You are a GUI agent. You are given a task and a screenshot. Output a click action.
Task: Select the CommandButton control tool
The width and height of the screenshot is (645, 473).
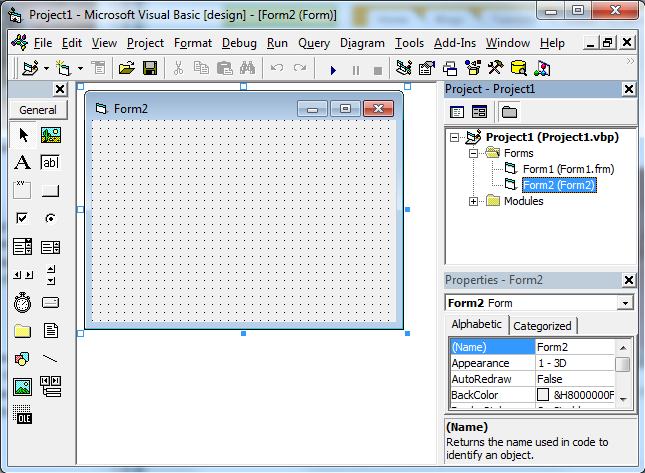[50, 190]
